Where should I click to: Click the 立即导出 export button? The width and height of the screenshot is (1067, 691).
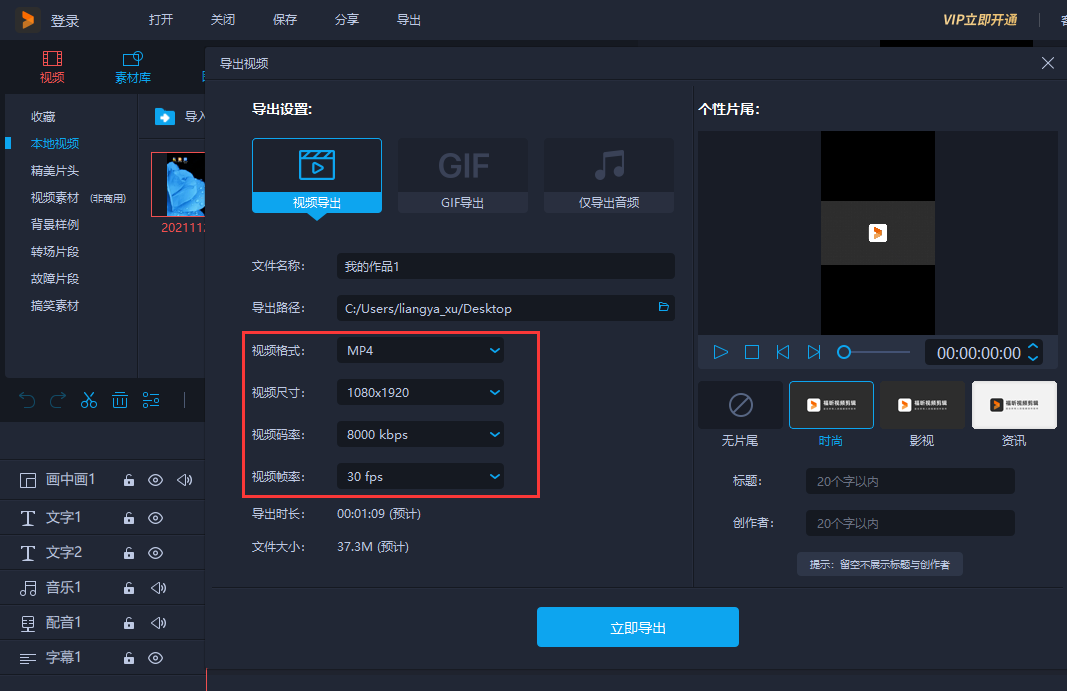tap(637, 627)
